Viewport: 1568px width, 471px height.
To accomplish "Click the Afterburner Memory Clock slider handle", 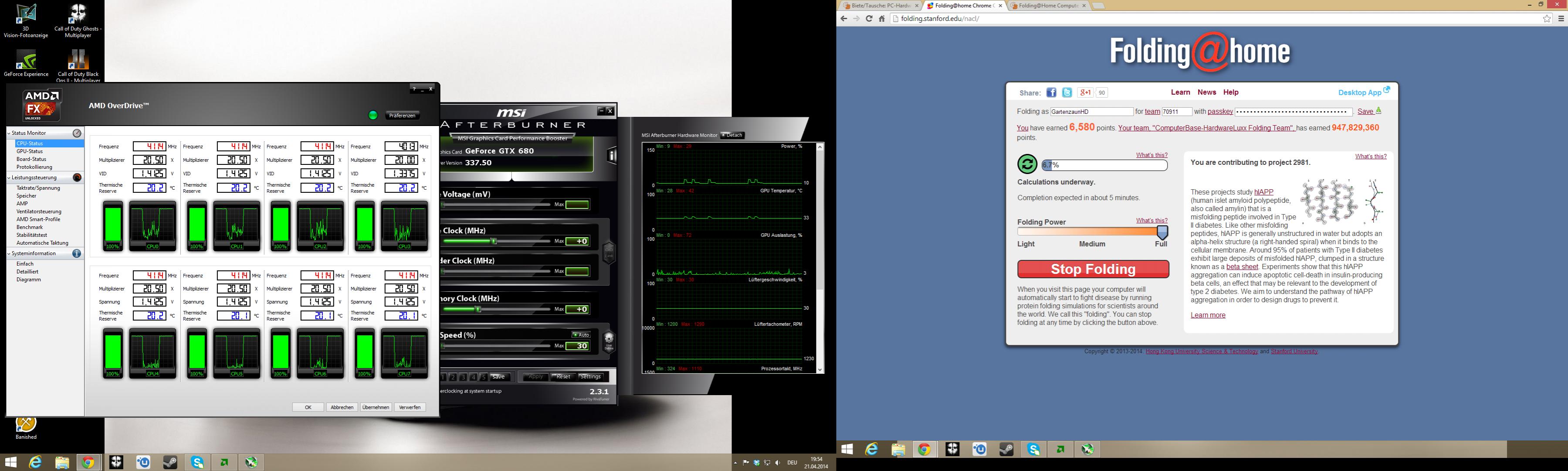I will coord(478,310).
